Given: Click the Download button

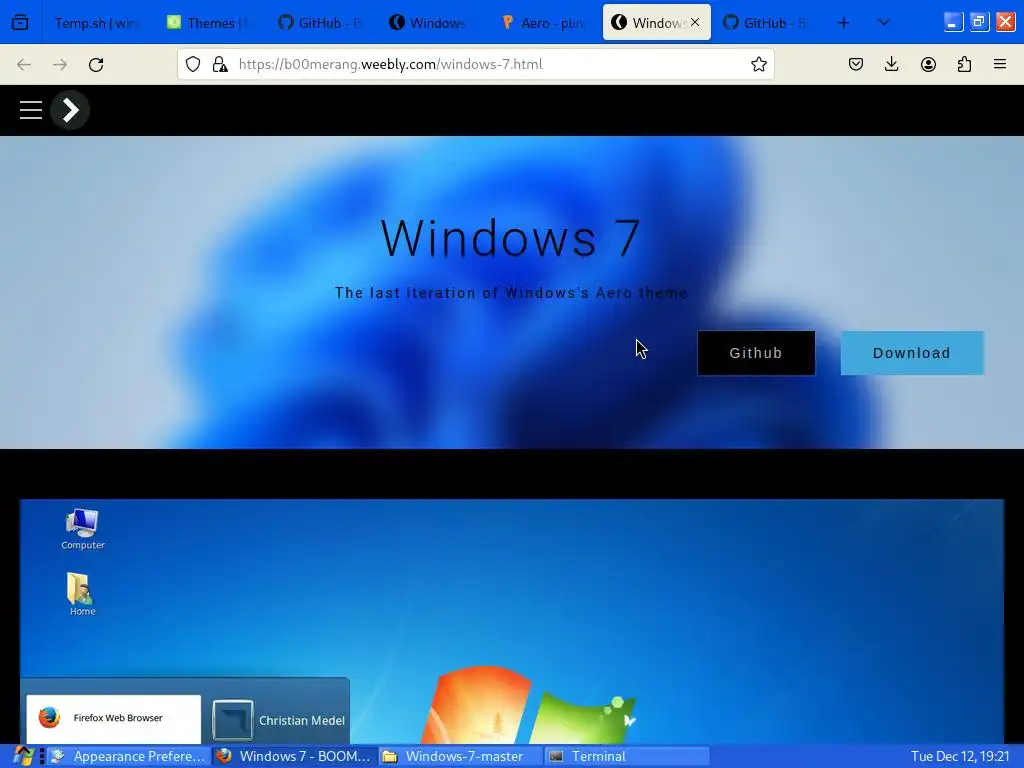Looking at the screenshot, I should tap(912, 353).
